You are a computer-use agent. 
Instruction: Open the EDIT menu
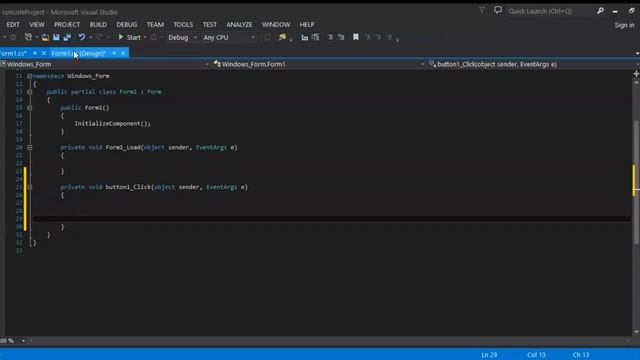(x=13, y=24)
